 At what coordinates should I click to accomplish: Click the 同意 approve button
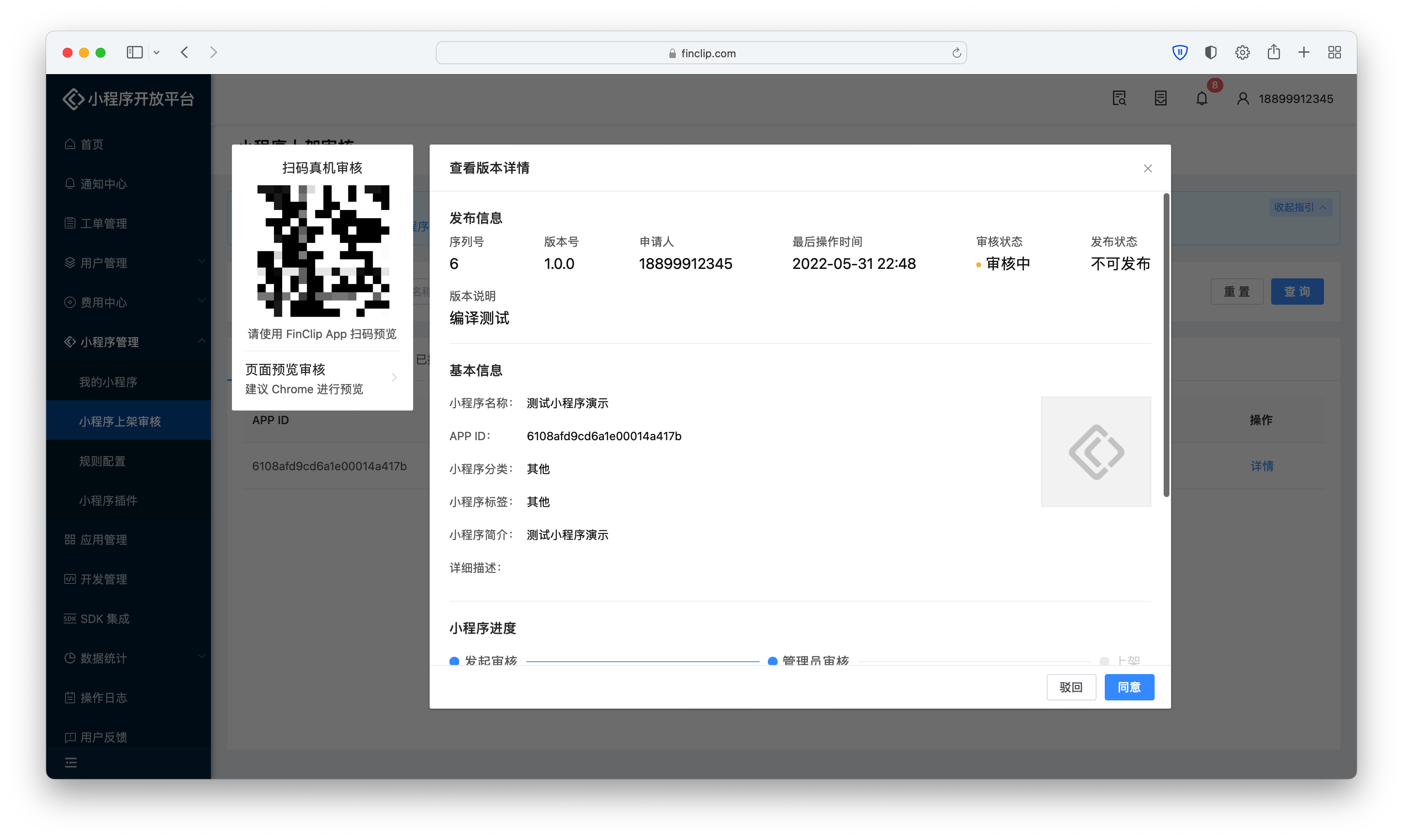(x=1129, y=687)
